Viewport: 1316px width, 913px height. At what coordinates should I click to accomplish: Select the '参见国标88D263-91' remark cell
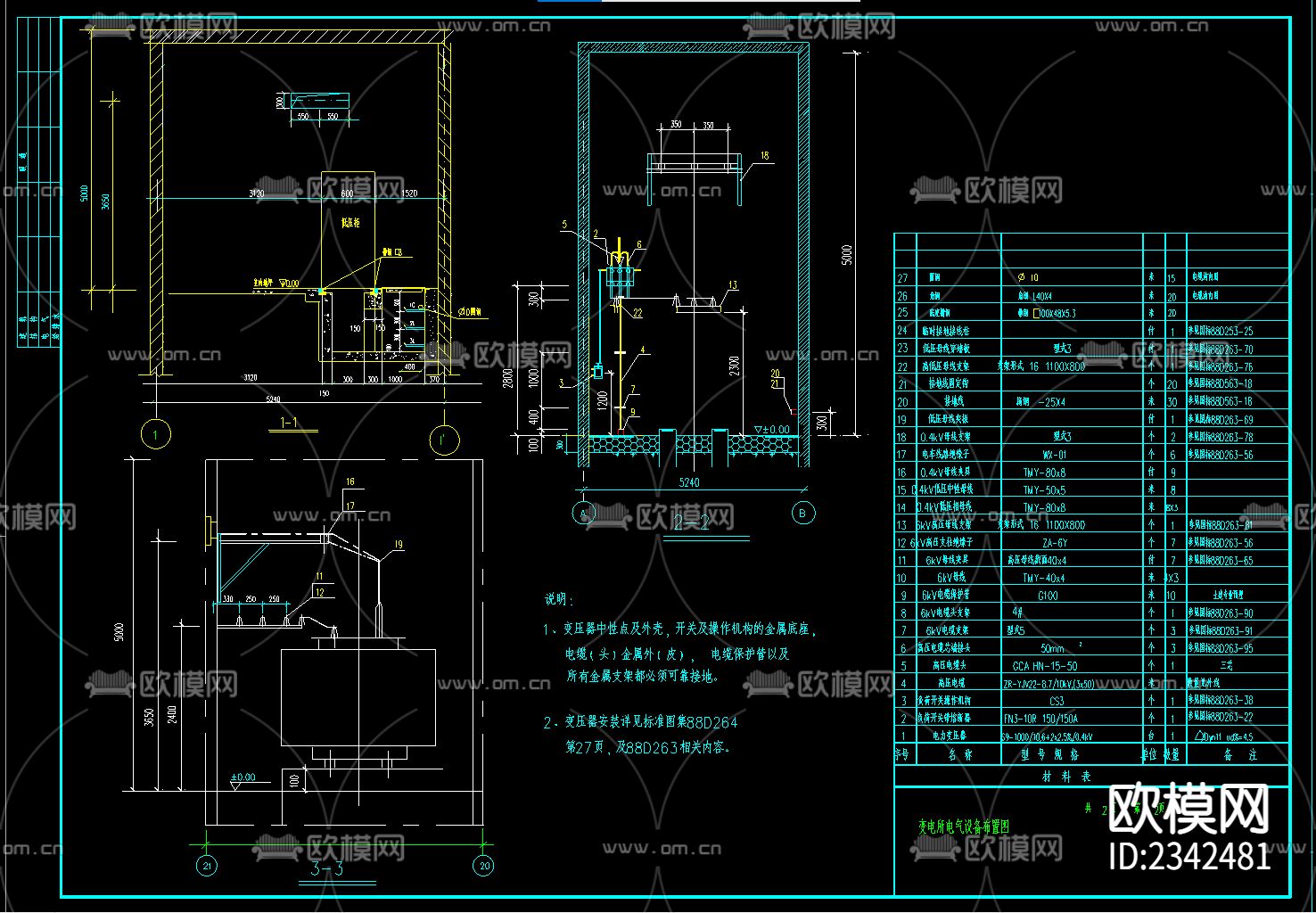[1221, 631]
